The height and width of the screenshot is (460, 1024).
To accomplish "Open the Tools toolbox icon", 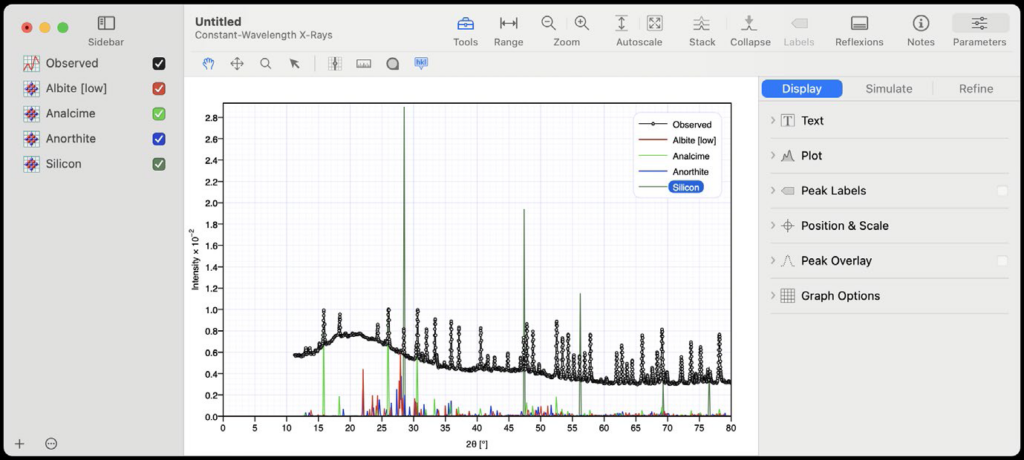I will (x=465, y=24).
